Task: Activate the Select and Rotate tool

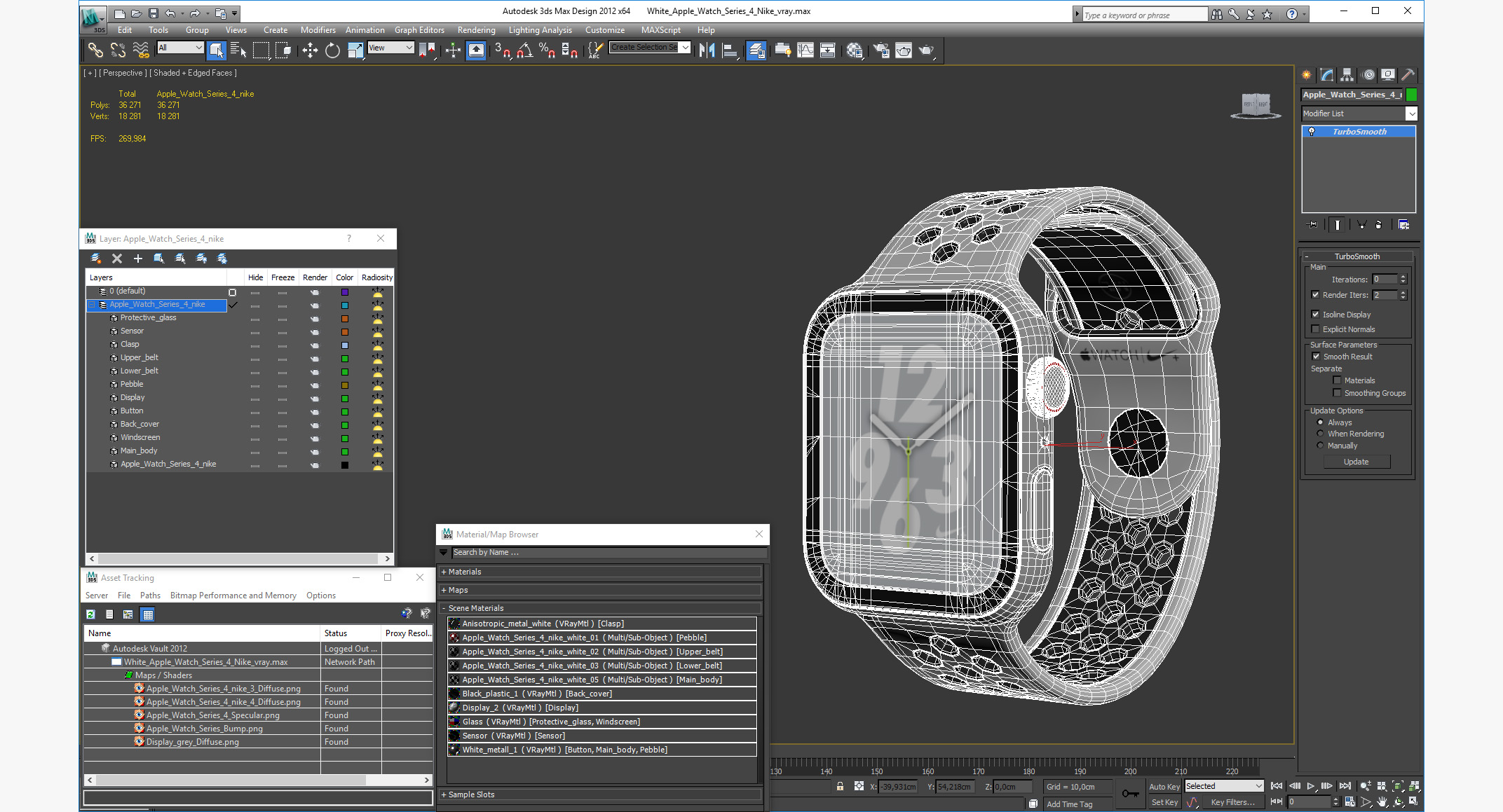Action: (x=332, y=50)
